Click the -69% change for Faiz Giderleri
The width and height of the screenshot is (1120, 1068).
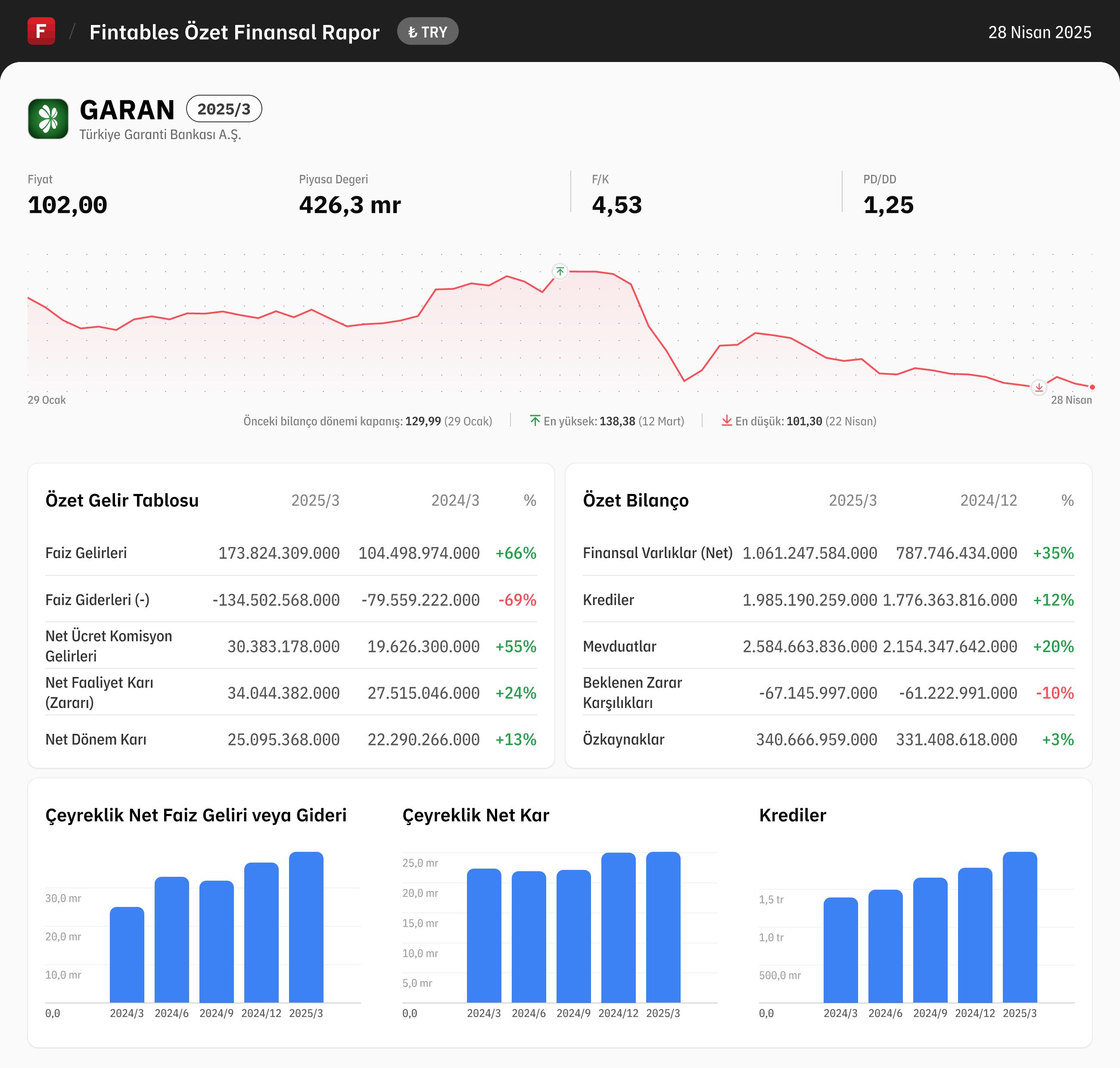click(517, 599)
